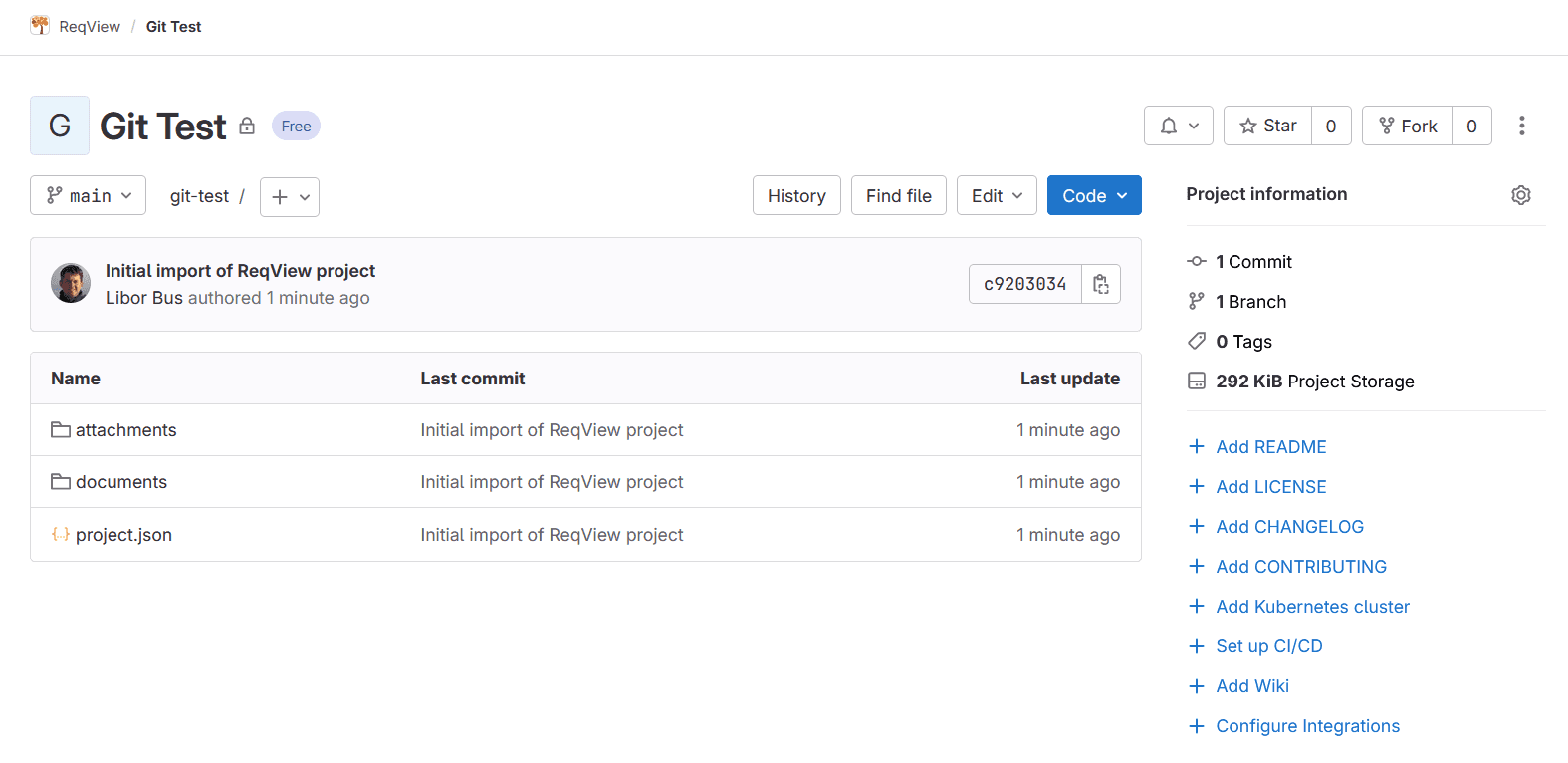This screenshot has width=1568, height=763.
Task: Fork the Git Test project
Action: [1407, 126]
